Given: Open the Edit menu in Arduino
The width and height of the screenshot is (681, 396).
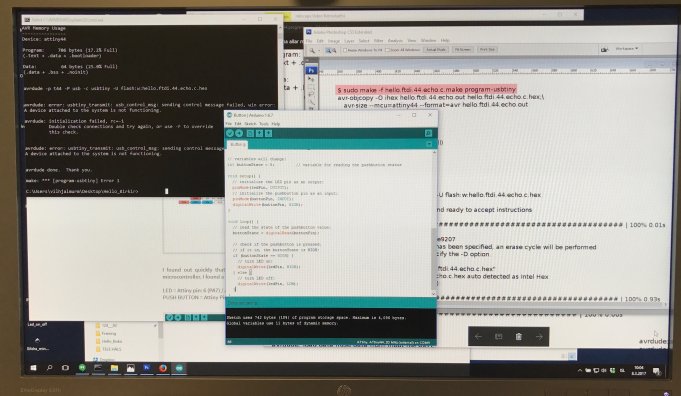Looking at the screenshot, I should tap(238, 124).
